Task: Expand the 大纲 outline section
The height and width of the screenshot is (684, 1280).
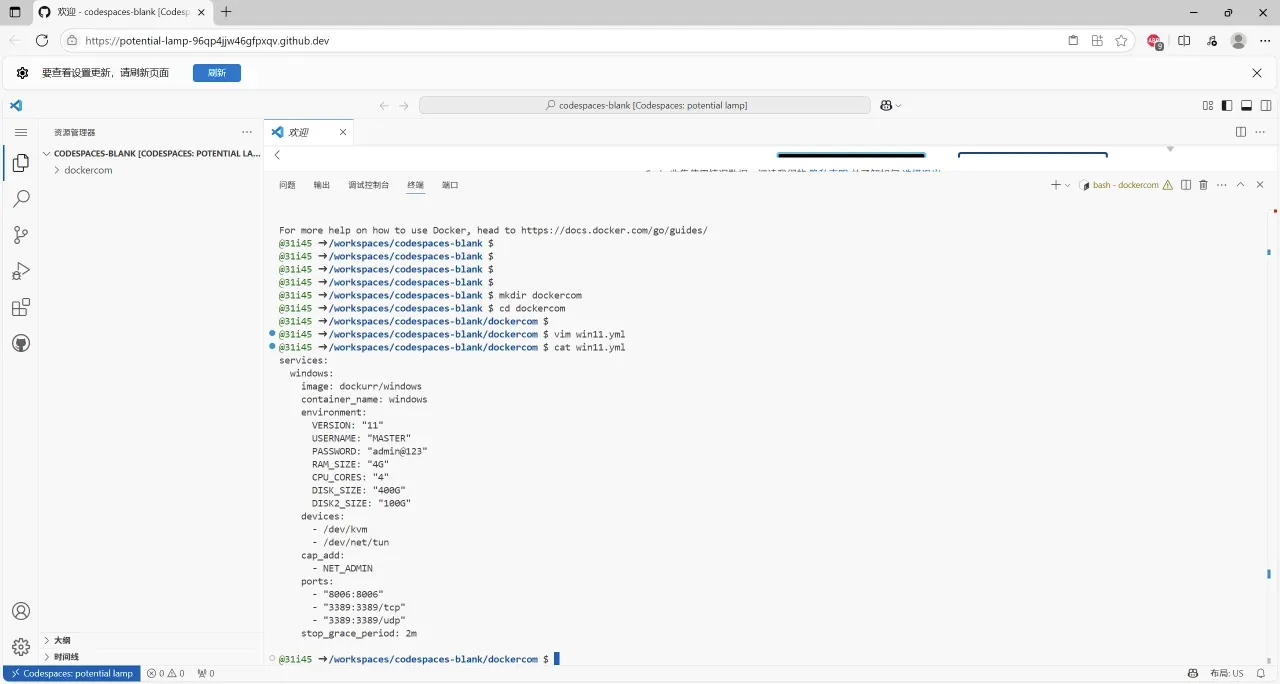Action: click(151, 640)
